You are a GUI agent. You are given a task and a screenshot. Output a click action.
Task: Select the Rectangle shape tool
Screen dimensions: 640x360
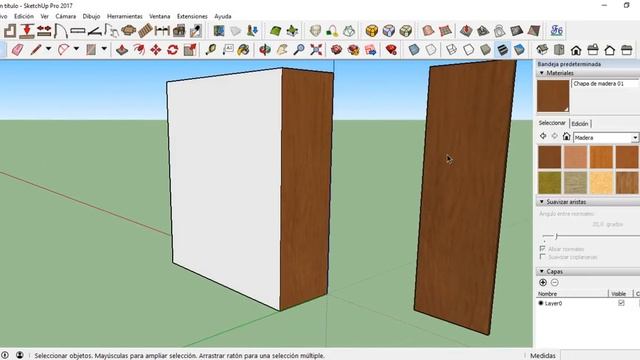point(91,50)
